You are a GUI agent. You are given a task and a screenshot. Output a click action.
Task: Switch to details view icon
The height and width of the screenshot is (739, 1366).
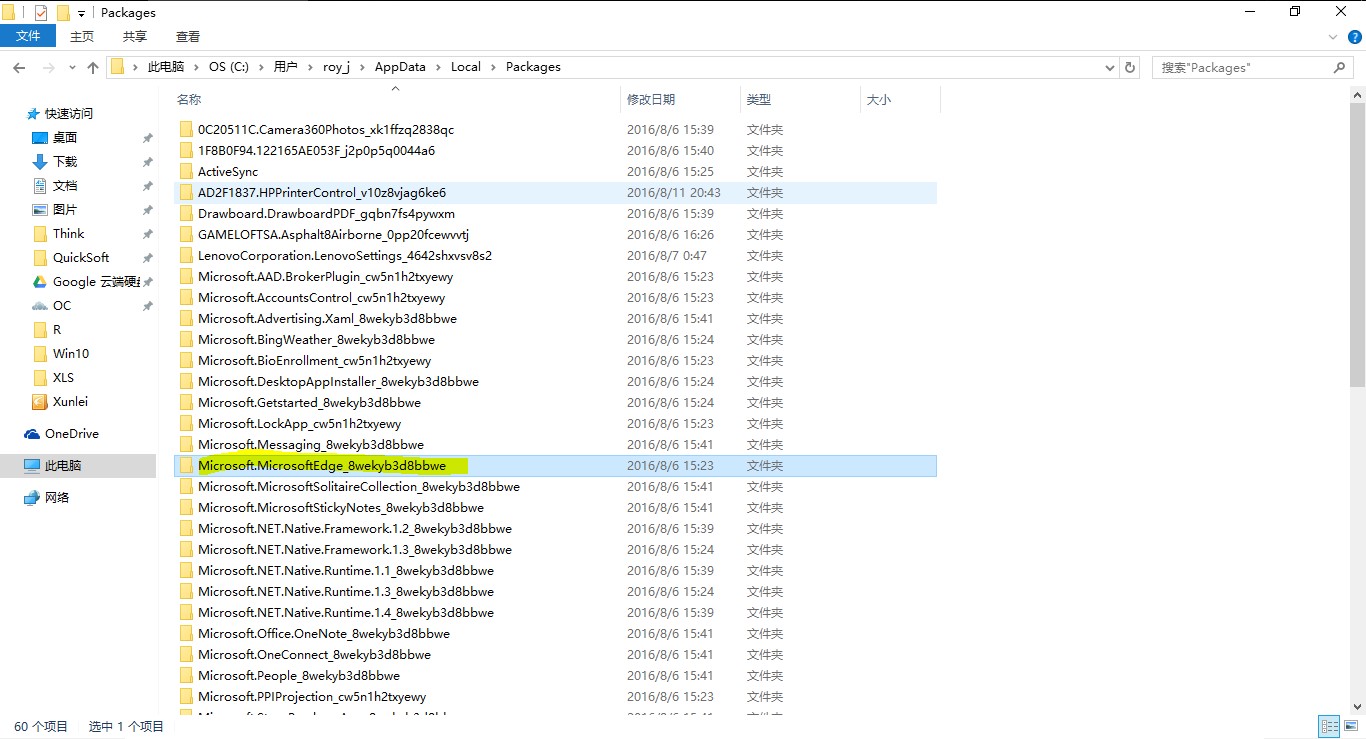coord(1329,727)
